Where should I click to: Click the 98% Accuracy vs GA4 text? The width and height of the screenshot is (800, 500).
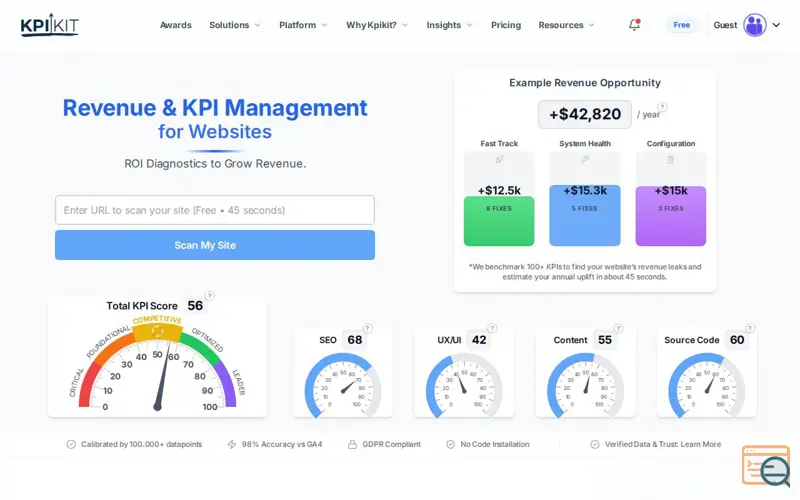point(282,444)
